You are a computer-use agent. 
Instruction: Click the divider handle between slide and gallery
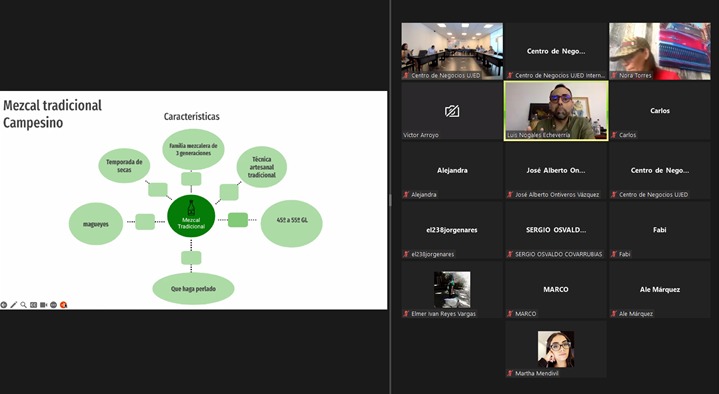coord(390,200)
